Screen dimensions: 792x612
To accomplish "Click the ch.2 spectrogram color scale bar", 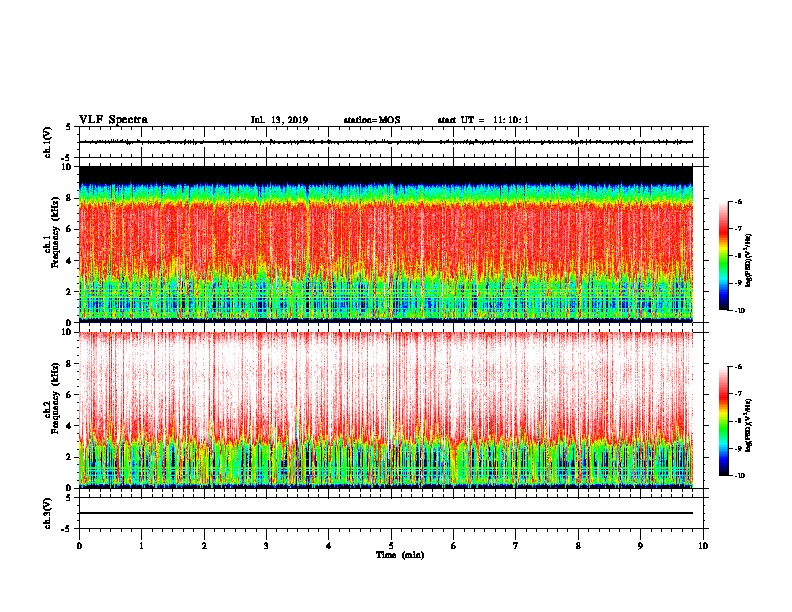I will click(x=723, y=421).
